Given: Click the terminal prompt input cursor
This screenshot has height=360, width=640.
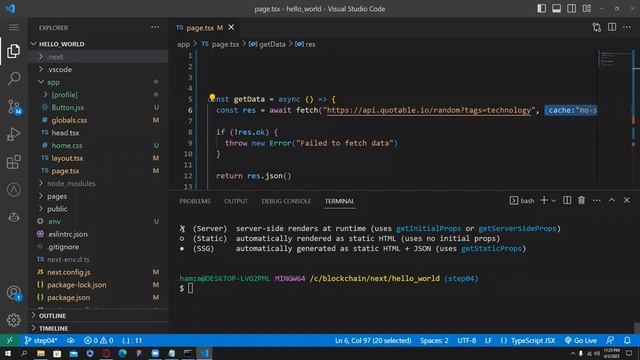Looking at the screenshot, I should [x=190, y=288].
